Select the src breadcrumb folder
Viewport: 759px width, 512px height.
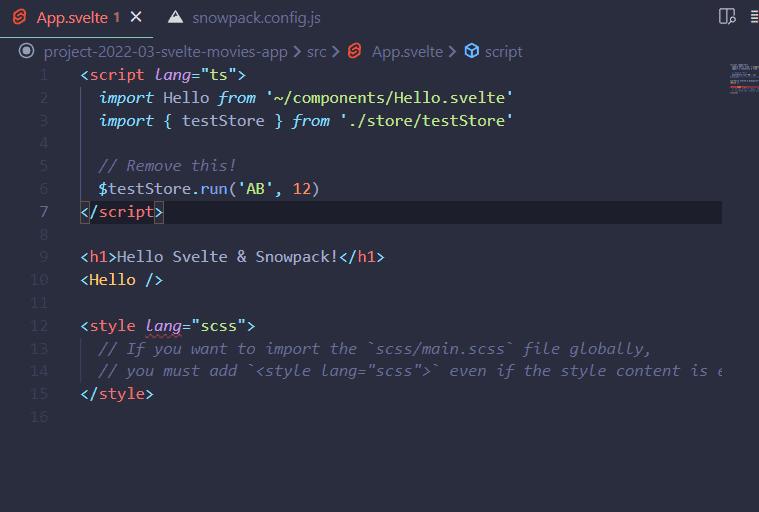pos(317,52)
